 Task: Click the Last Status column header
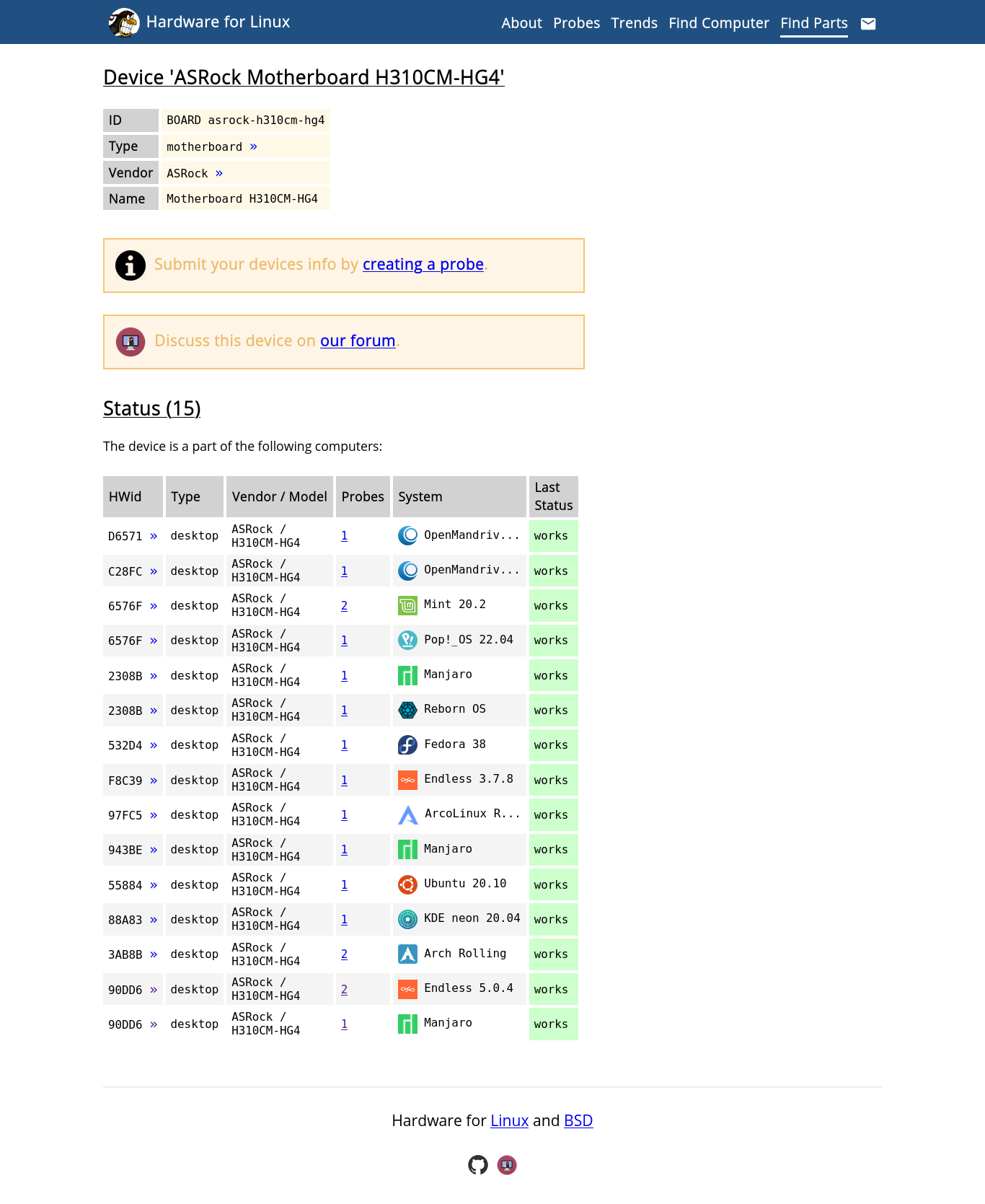coord(554,496)
